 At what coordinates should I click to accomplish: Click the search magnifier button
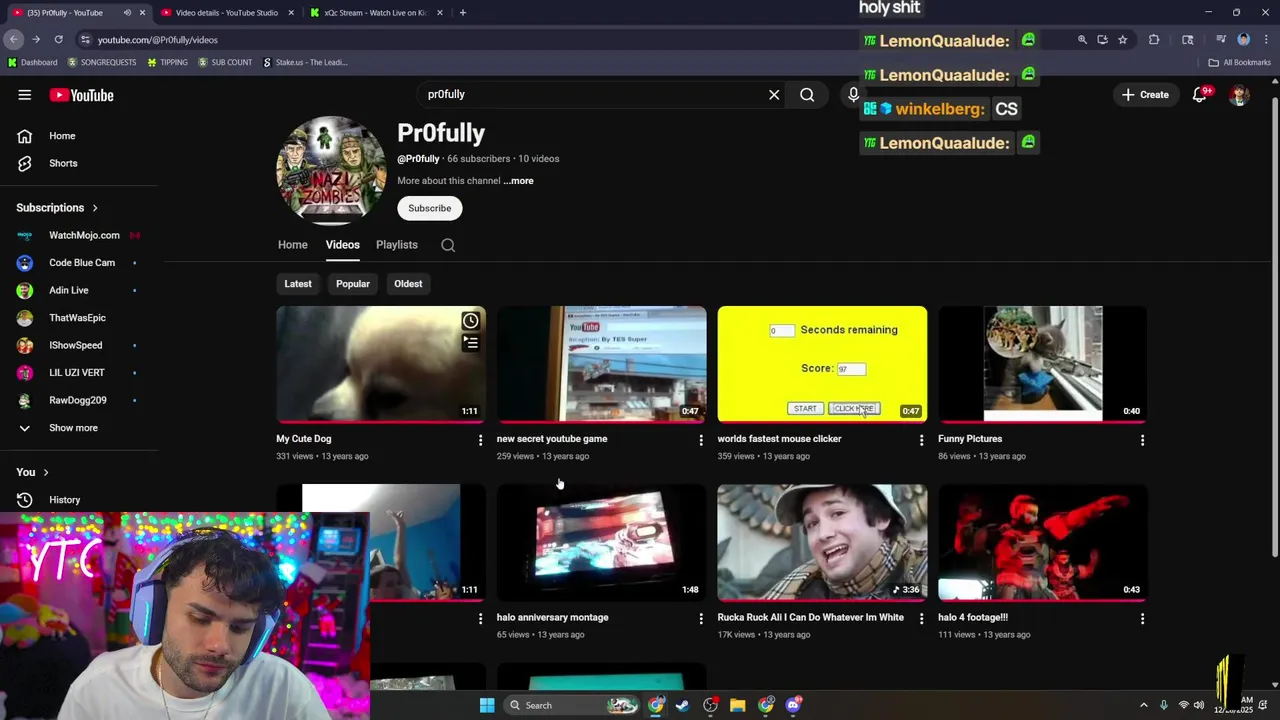click(807, 95)
